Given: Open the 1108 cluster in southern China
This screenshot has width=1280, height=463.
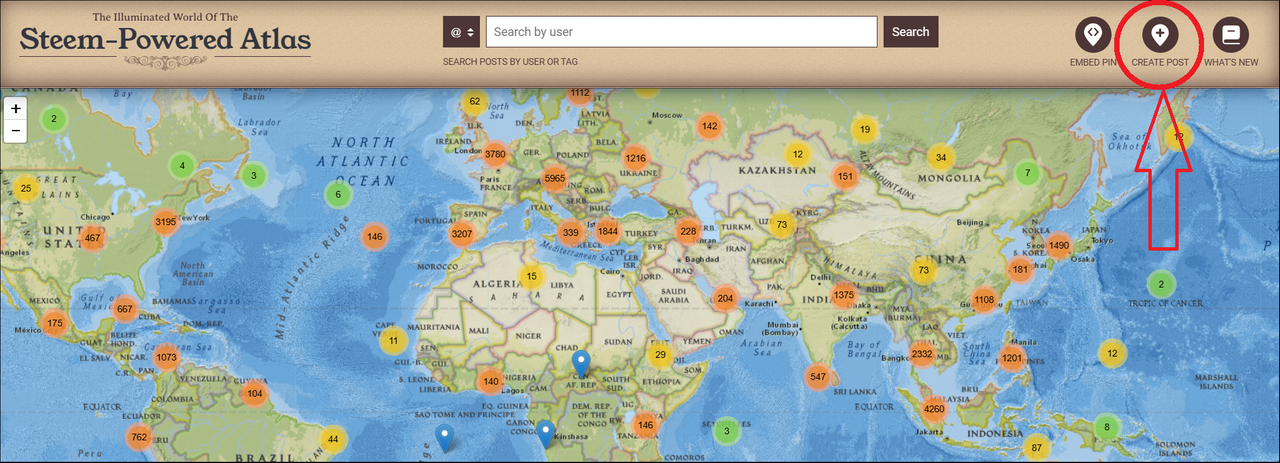Looking at the screenshot, I should pos(984,300).
